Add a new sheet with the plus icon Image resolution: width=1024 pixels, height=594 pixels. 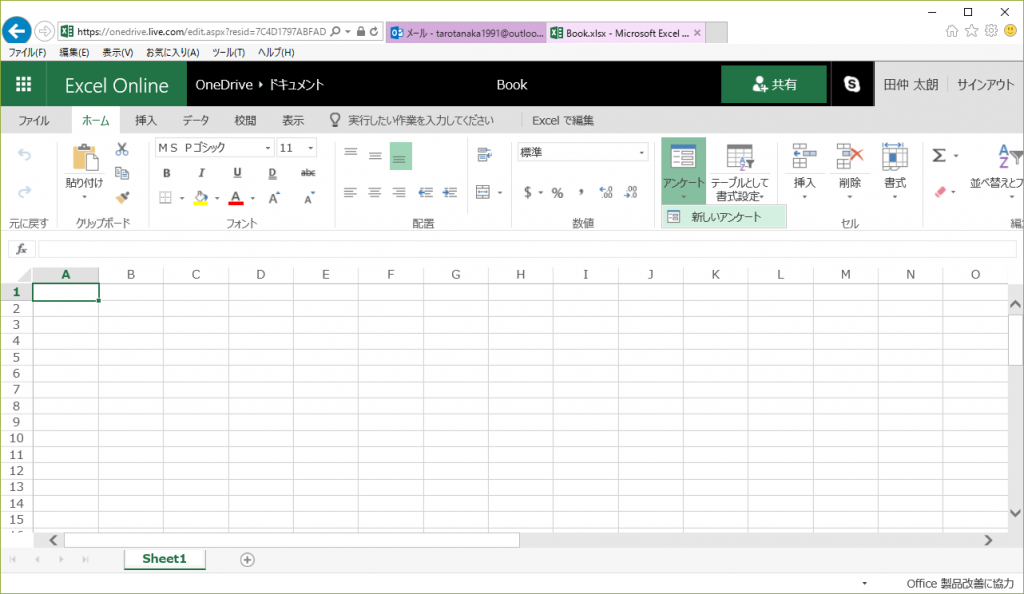point(248,559)
